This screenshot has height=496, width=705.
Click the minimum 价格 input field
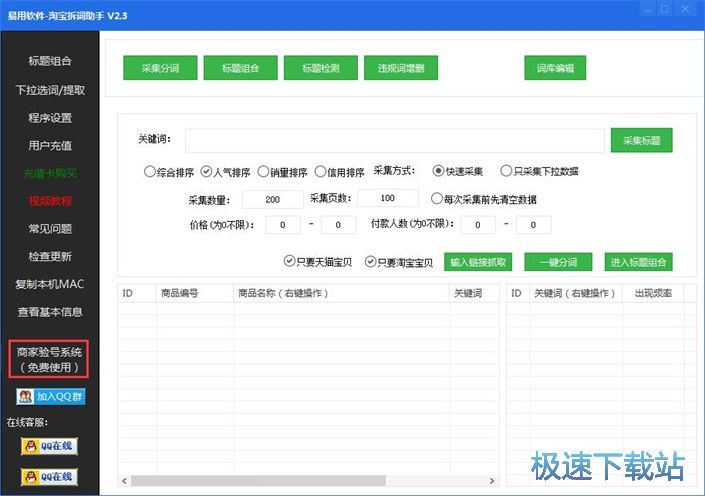(x=283, y=225)
